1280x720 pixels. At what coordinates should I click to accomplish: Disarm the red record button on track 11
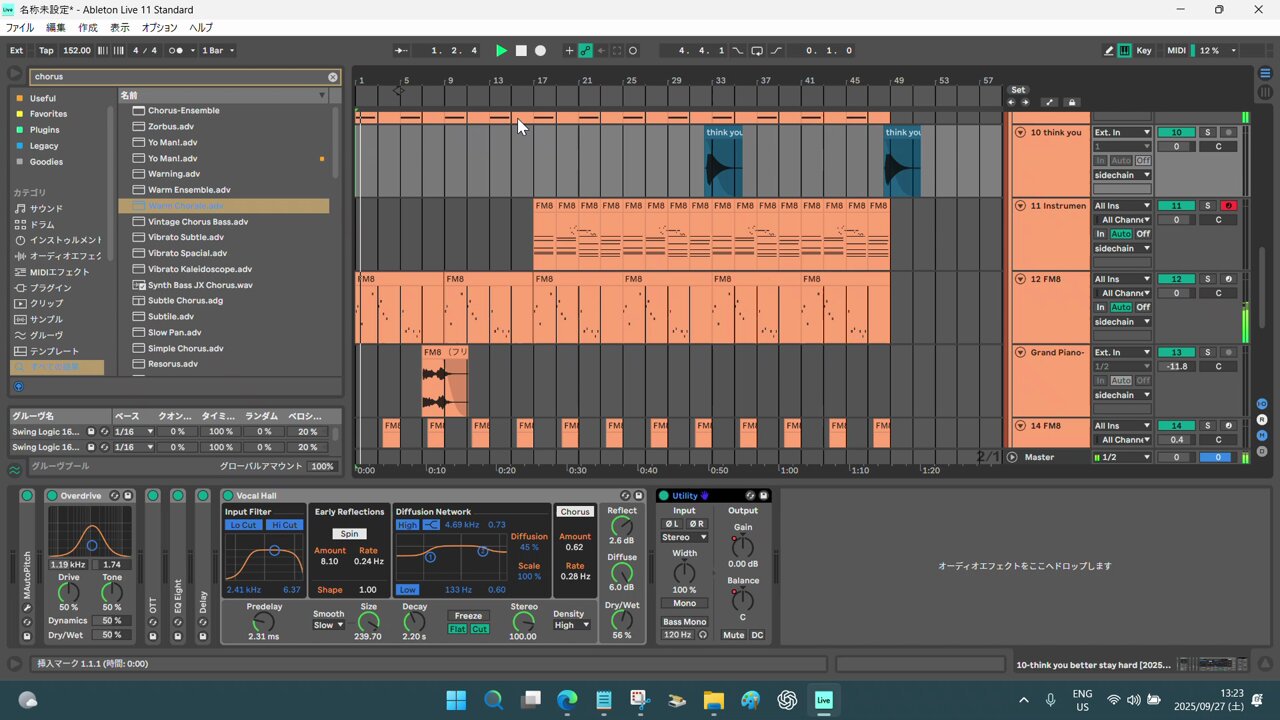(x=1229, y=206)
